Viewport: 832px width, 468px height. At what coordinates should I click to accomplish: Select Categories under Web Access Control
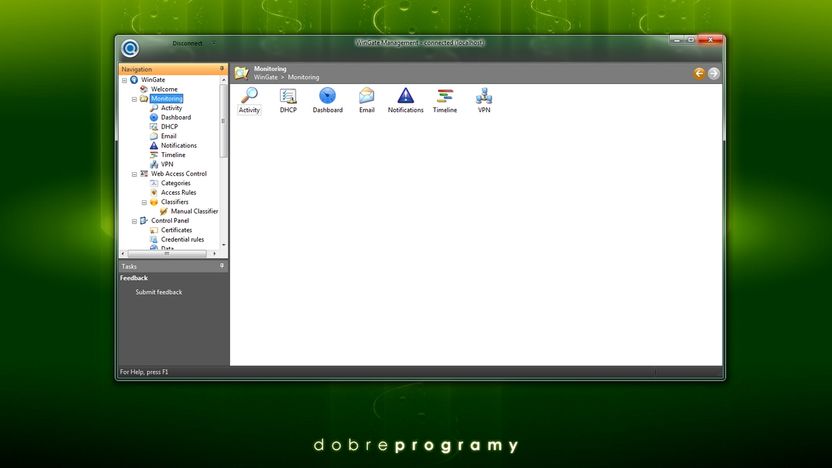176,183
